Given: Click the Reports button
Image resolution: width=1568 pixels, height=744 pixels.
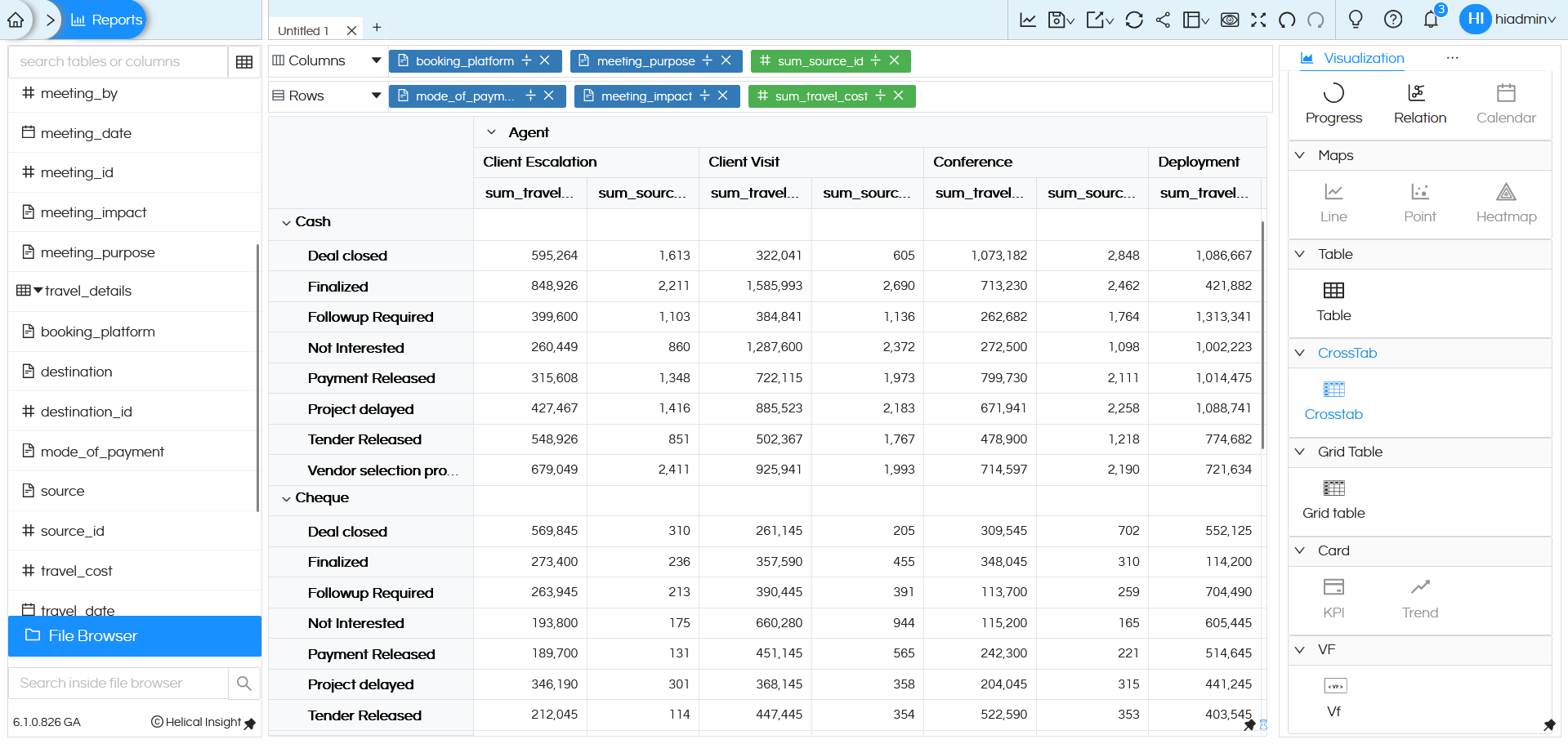Looking at the screenshot, I should 105,19.
